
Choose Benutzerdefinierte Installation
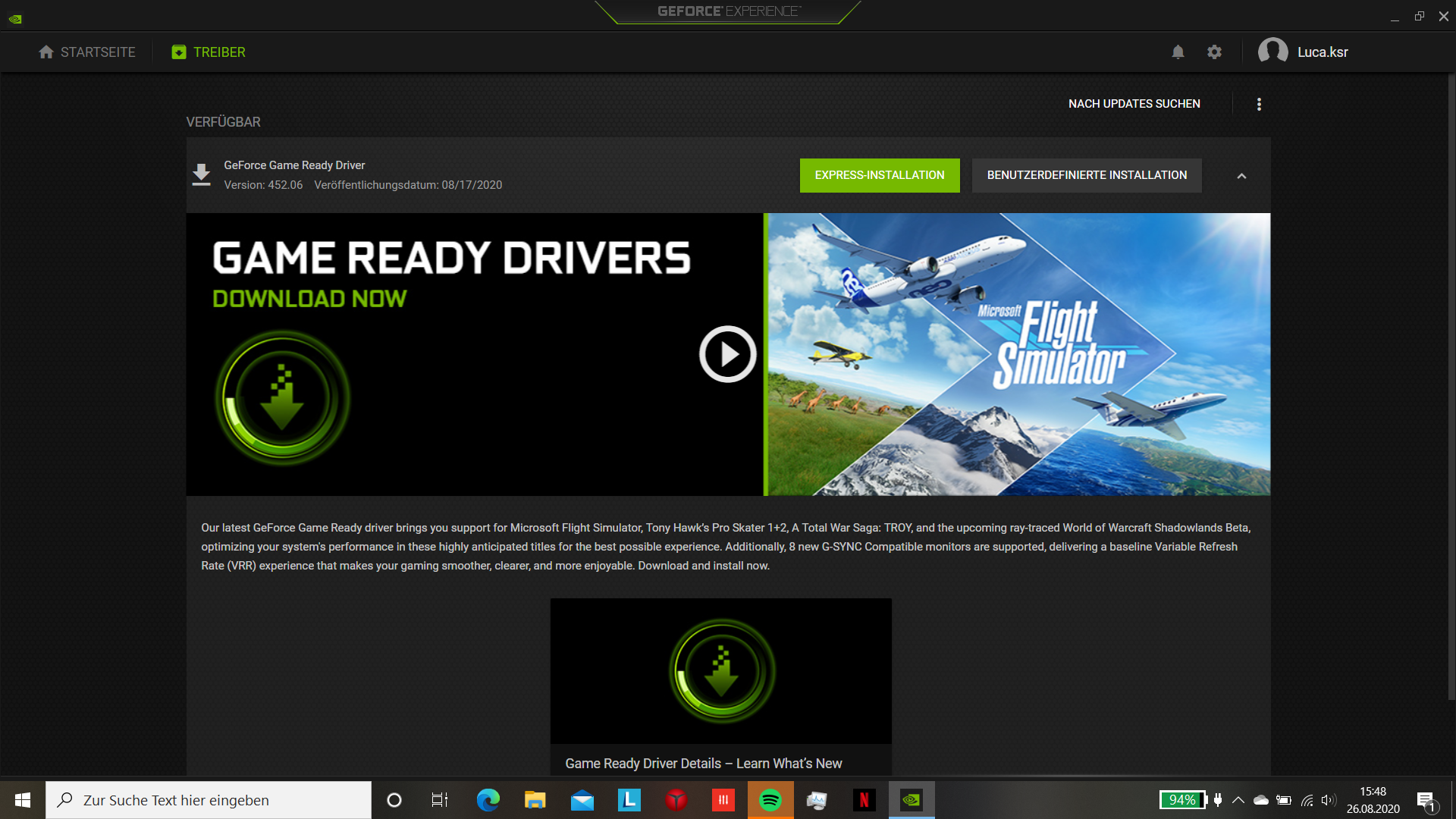point(1087,175)
